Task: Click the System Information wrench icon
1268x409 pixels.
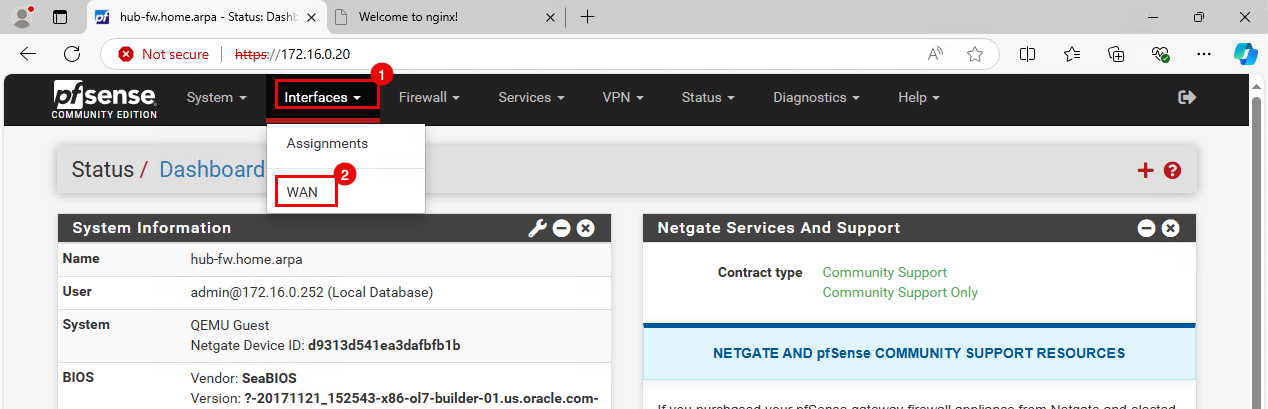Action: (x=537, y=229)
